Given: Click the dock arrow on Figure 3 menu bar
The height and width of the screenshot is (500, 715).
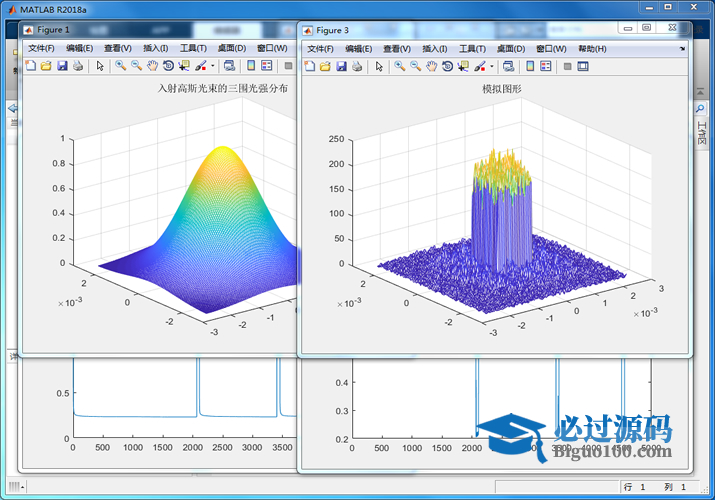Looking at the screenshot, I should 682,48.
